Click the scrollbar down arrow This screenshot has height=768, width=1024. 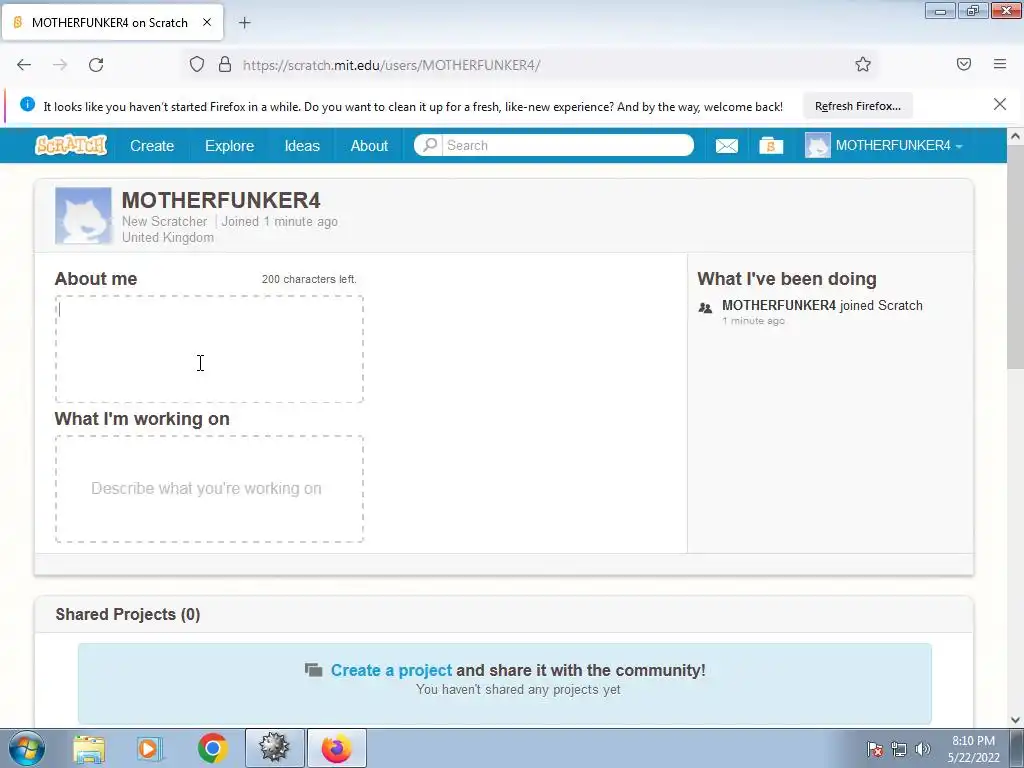[1015, 719]
